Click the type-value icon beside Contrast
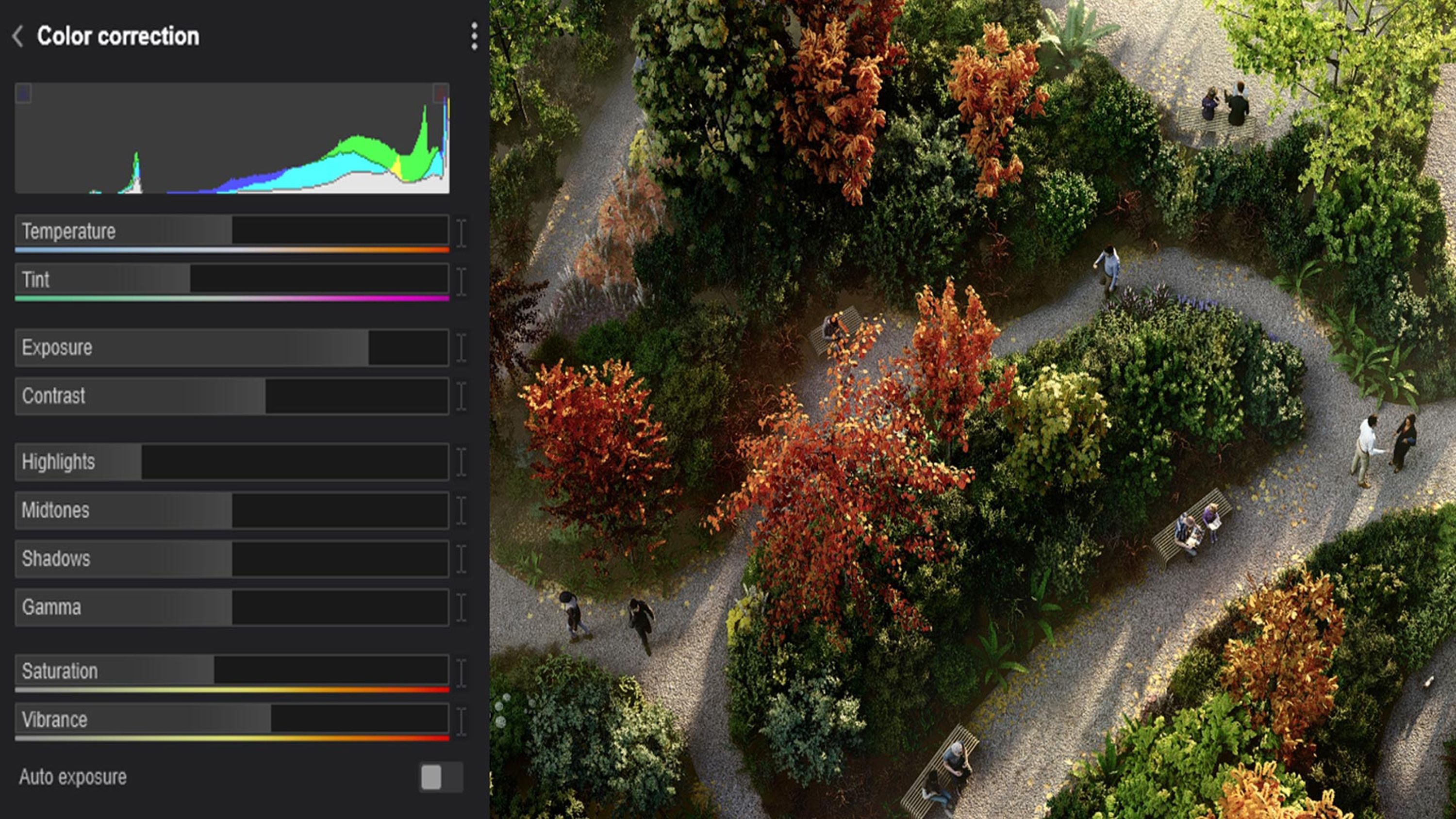This screenshot has width=1456, height=819. (461, 396)
